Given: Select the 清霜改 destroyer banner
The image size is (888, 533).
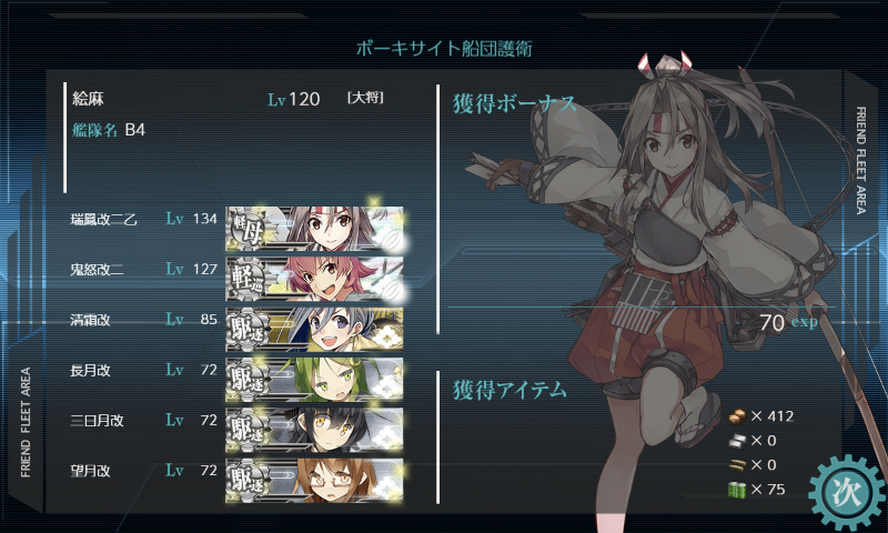Looking at the screenshot, I should (314, 330).
